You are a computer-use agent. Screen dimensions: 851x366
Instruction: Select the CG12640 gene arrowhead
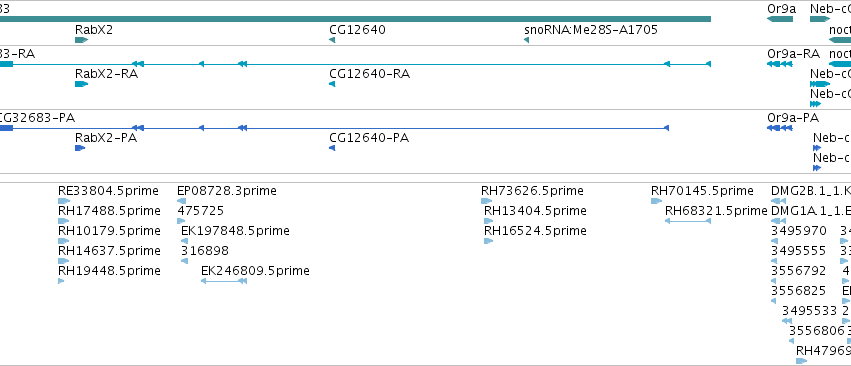(332, 40)
